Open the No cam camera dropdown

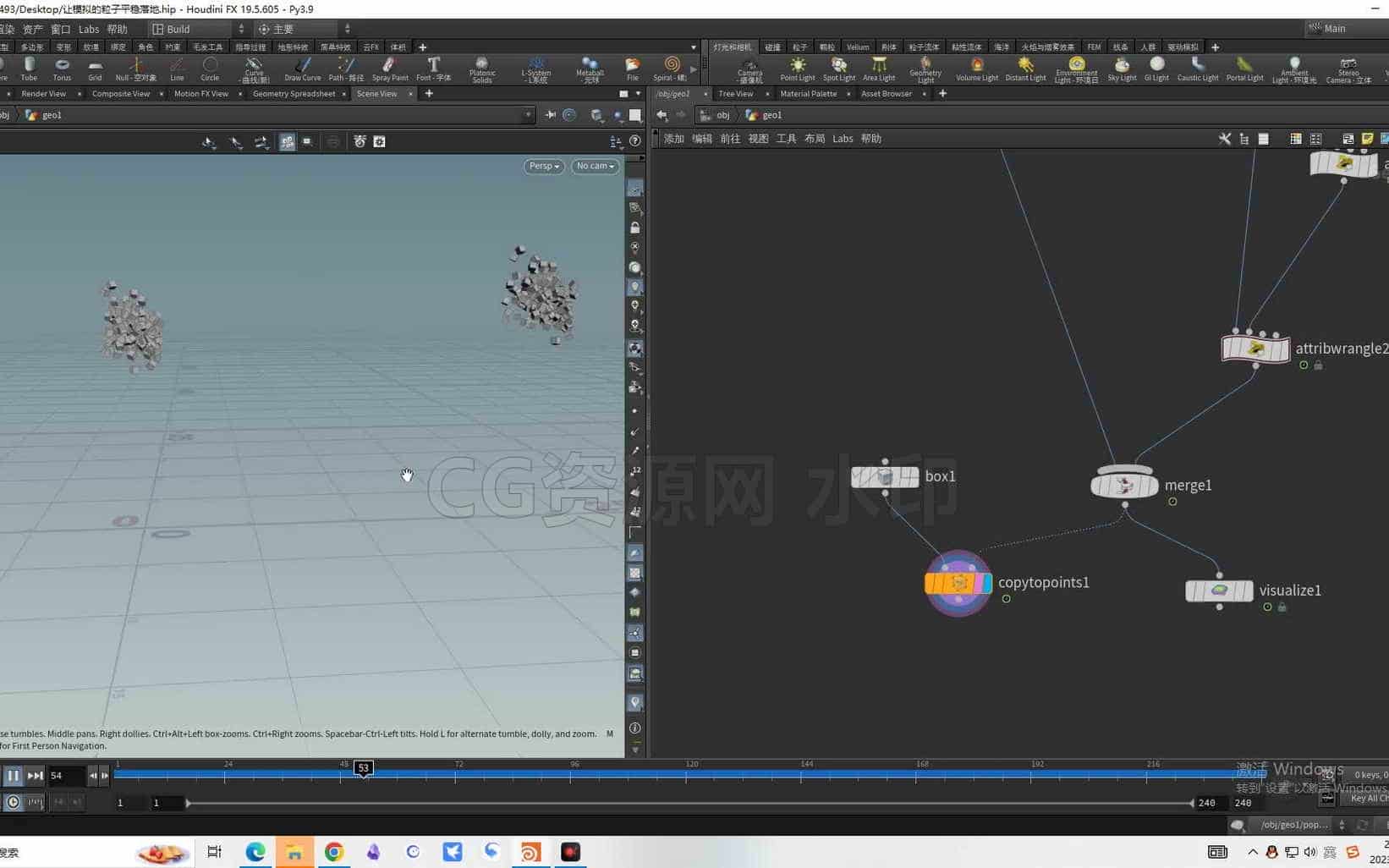click(x=595, y=167)
